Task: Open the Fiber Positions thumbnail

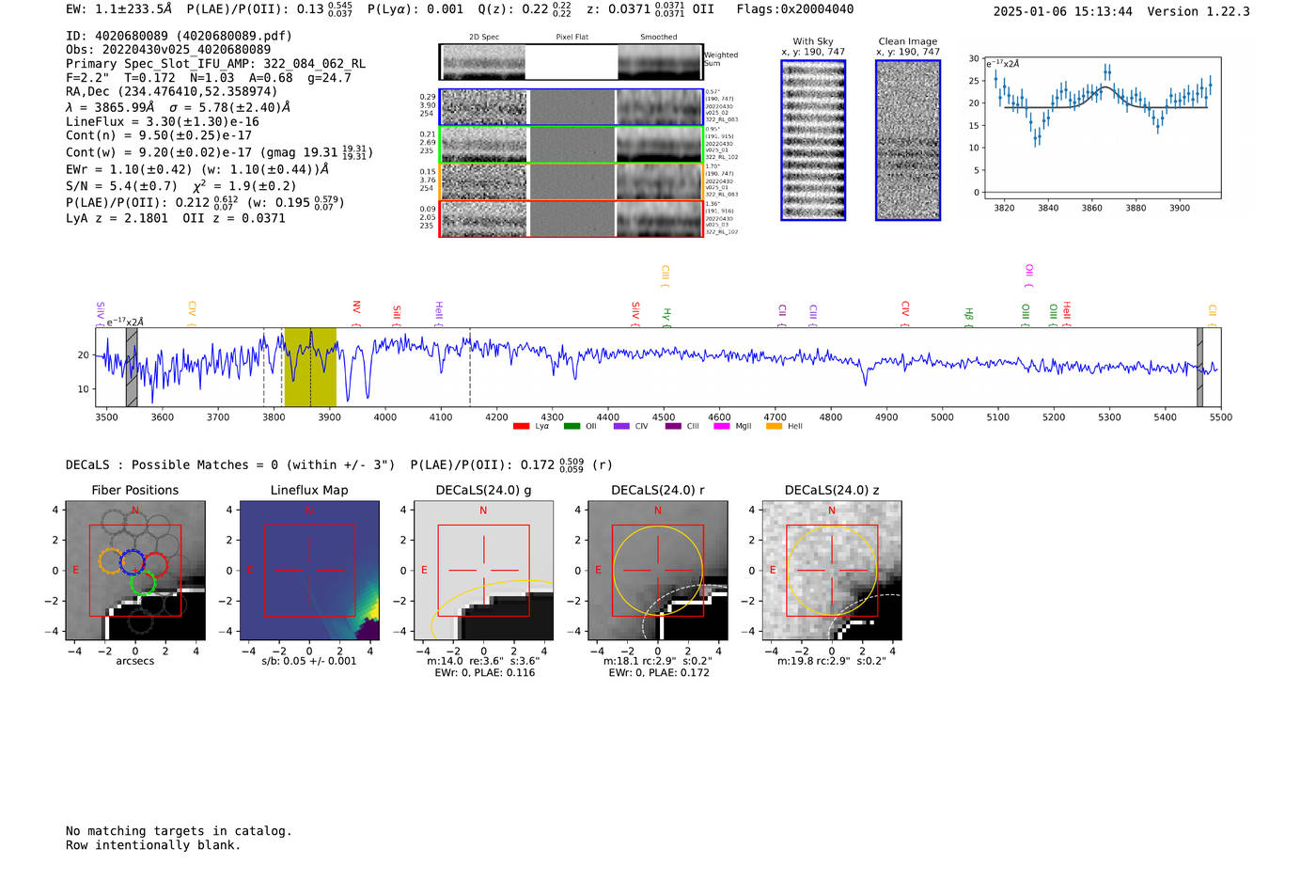Action: (135, 570)
